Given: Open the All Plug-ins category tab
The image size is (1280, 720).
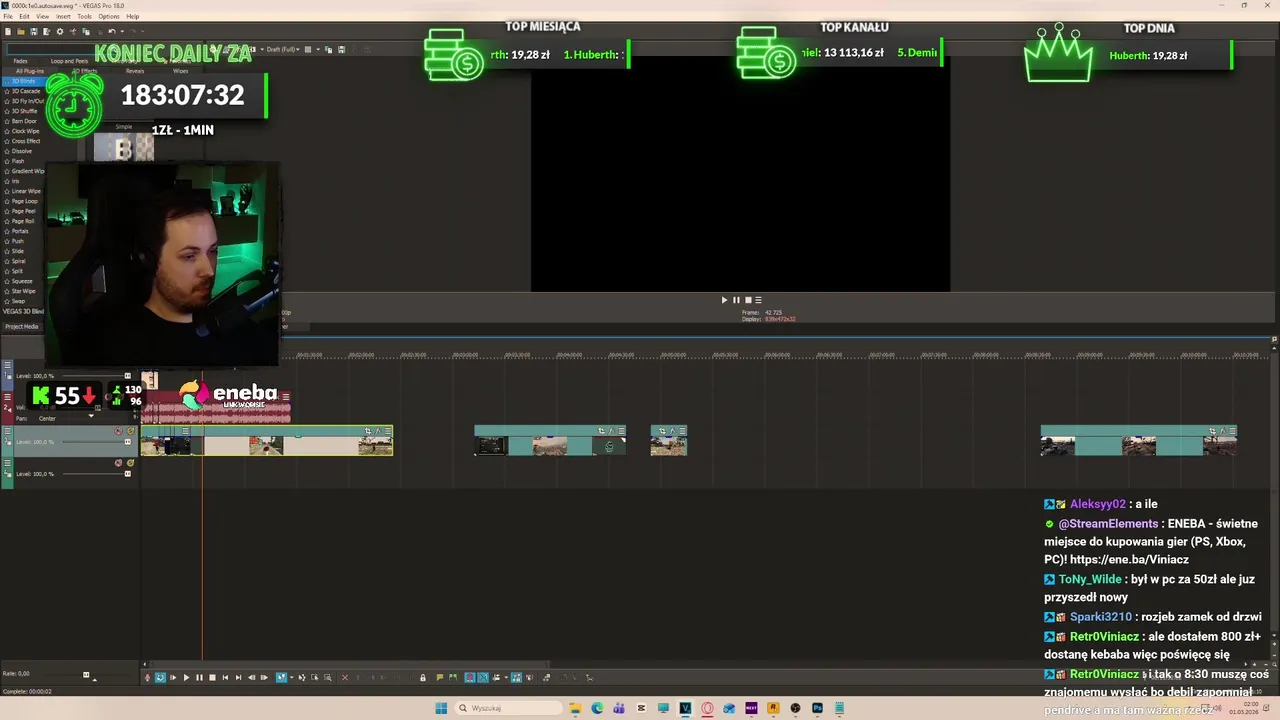Looking at the screenshot, I should pyautogui.click(x=29, y=71).
